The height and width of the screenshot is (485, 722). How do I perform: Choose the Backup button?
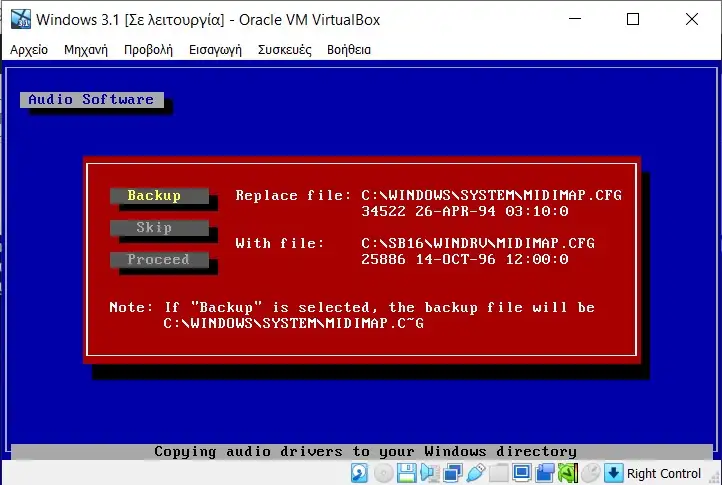click(159, 195)
